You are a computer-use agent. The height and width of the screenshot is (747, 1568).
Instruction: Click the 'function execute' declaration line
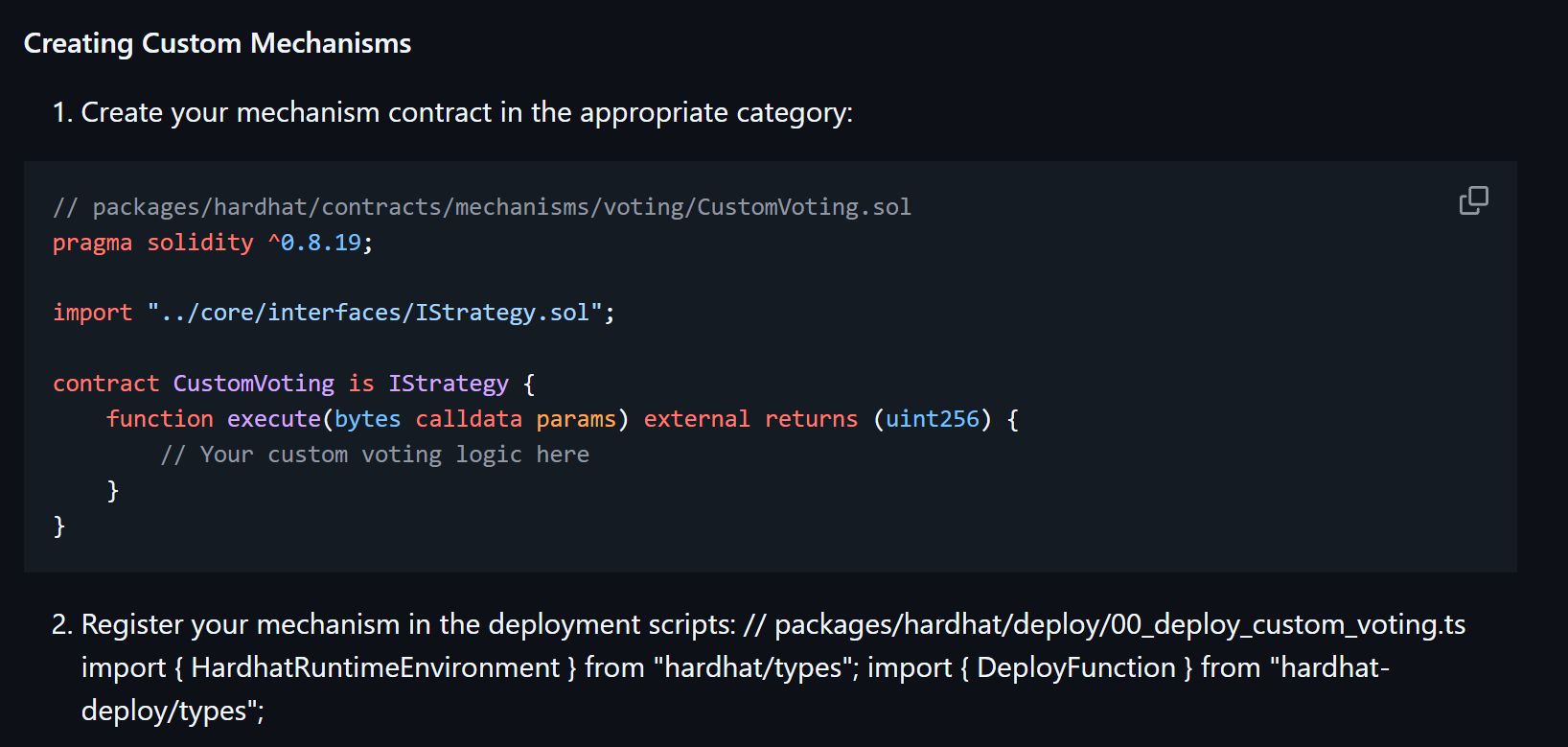(563, 419)
